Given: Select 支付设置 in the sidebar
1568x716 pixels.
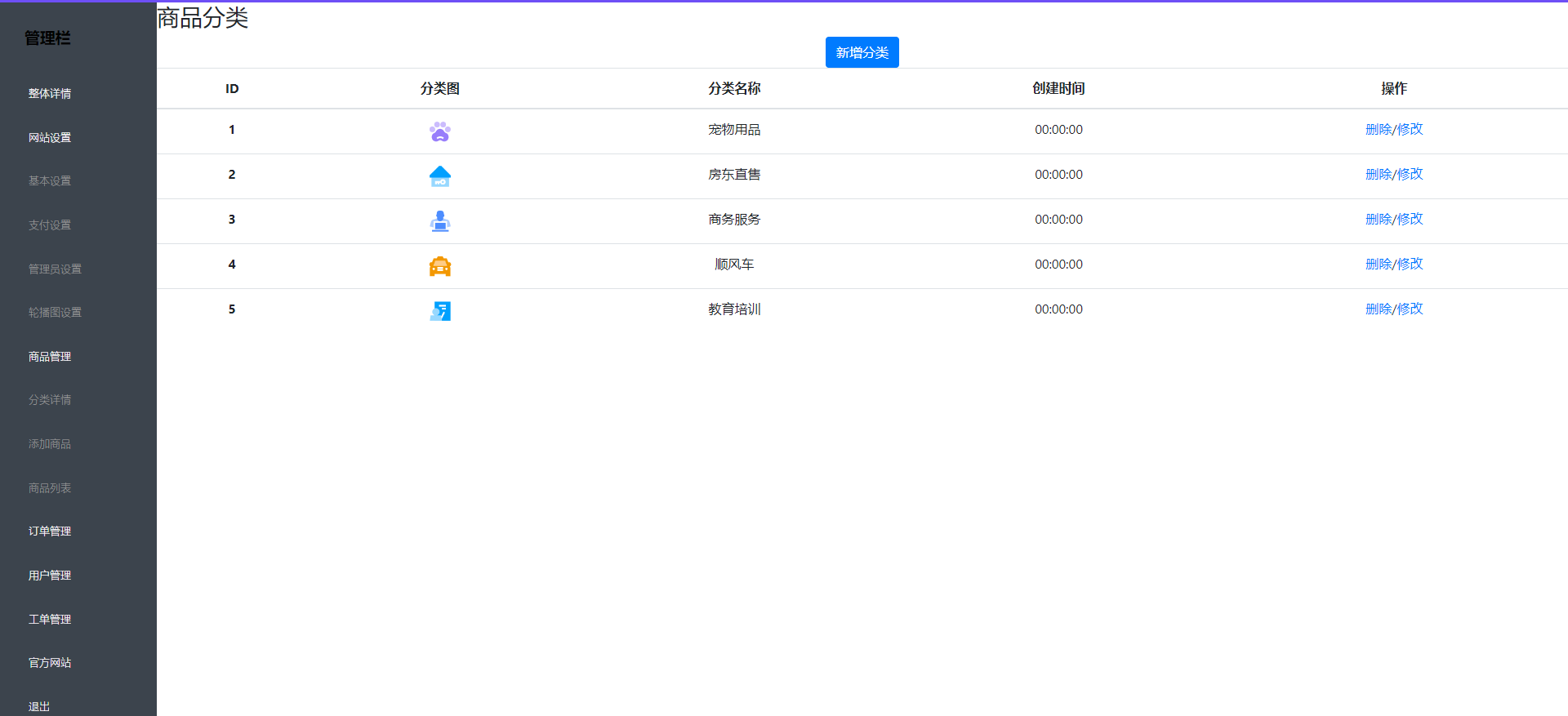Looking at the screenshot, I should click(50, 225).
